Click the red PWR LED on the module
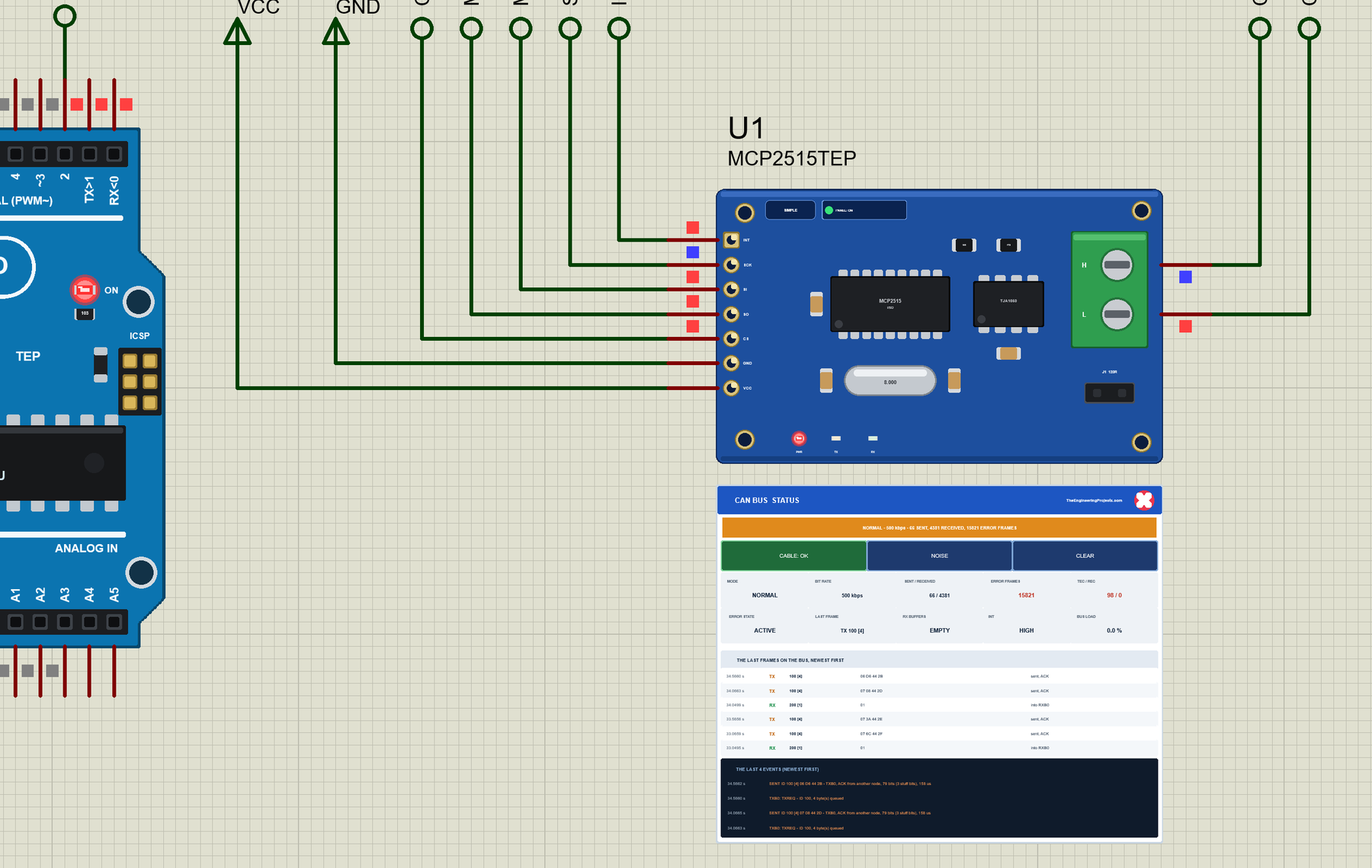This screenshot has height=868, width=1372. pyautogui.click(x=799, y=438)
